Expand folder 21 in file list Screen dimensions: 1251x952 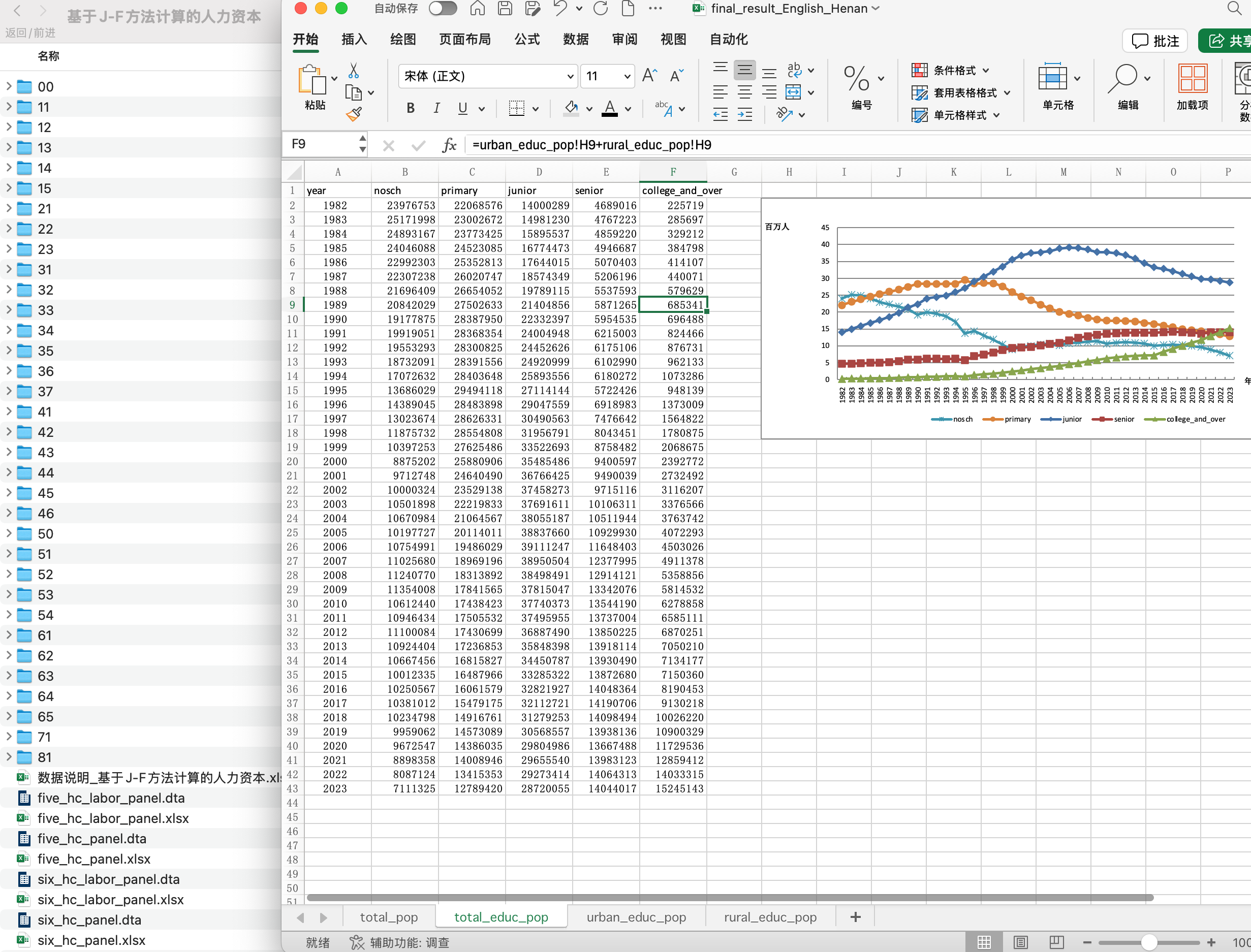(x=9, y=208)
